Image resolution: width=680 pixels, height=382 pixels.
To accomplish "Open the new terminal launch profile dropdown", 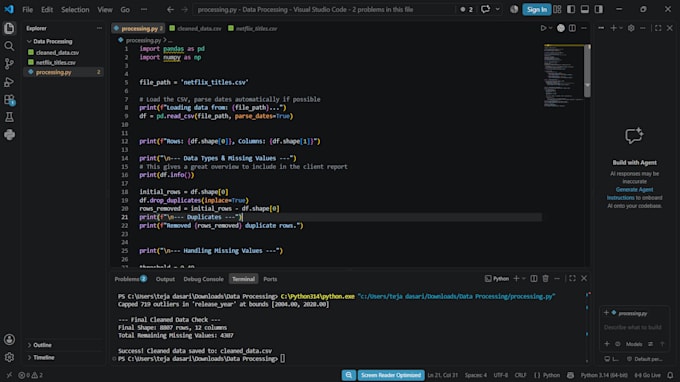I will pos(524,278).
